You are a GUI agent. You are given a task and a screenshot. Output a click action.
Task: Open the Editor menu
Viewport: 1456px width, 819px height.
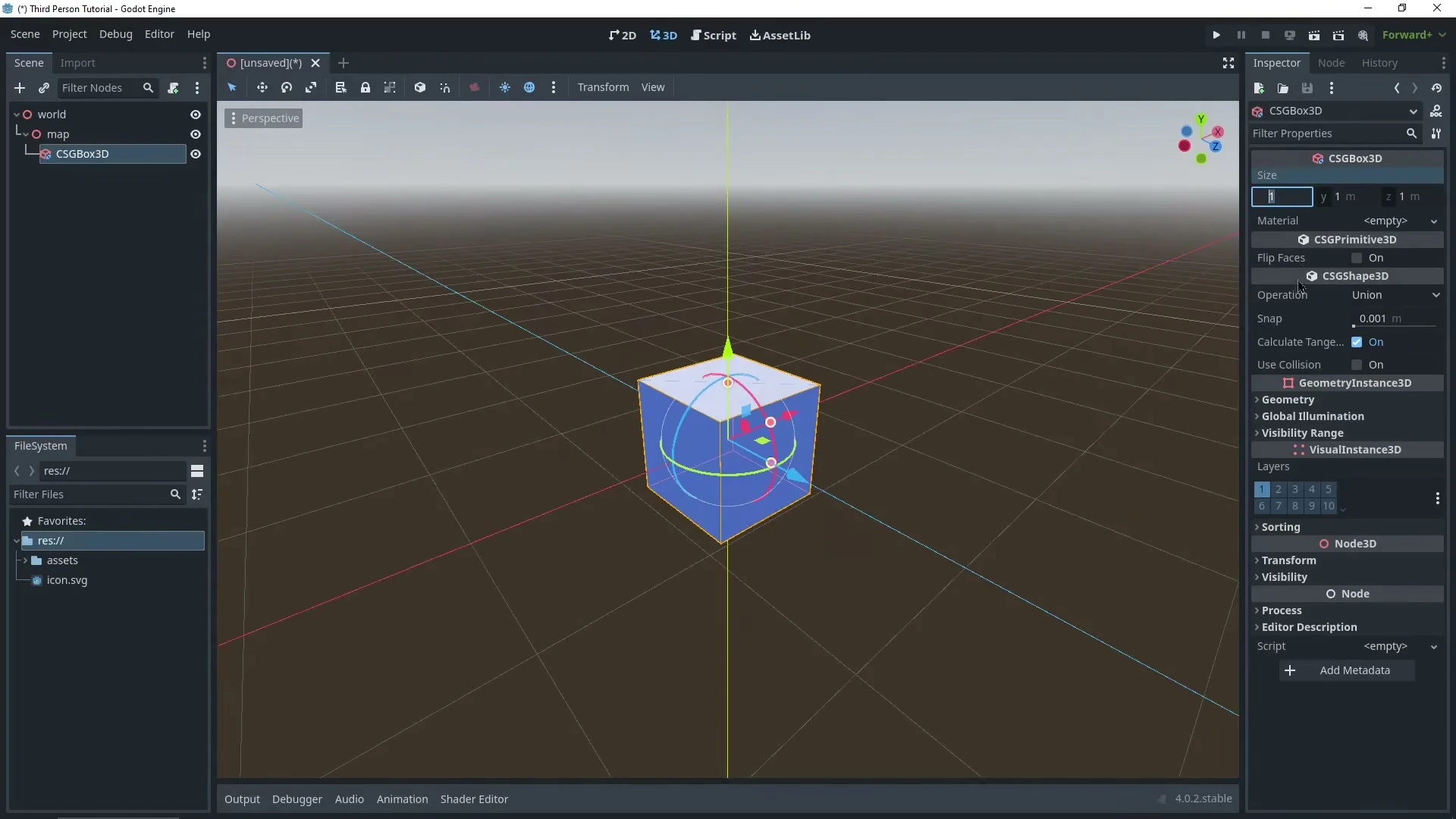[x=159, y=34]
